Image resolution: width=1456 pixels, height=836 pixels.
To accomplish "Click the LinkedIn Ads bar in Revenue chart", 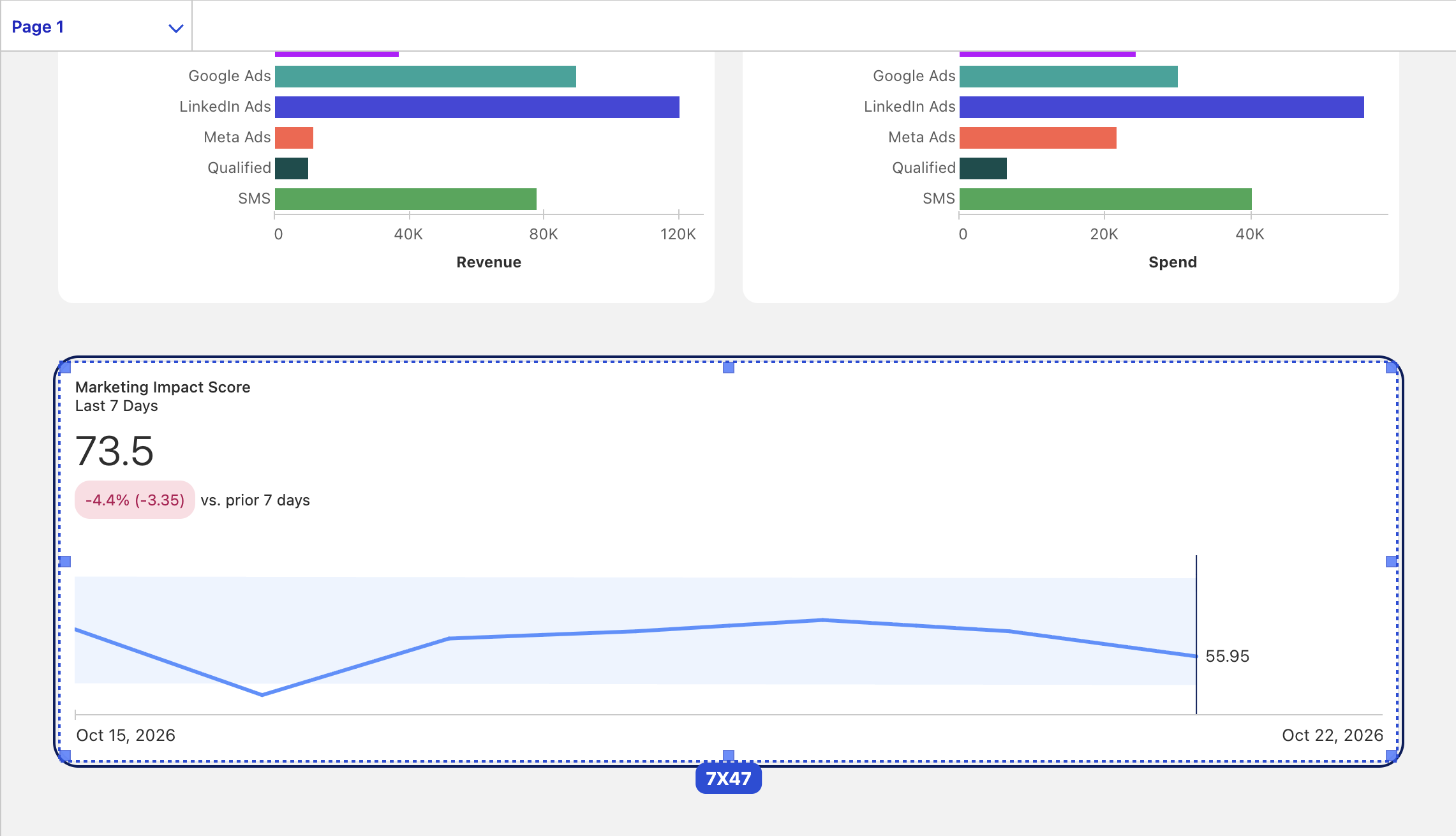I will click(x=477, y=107).
